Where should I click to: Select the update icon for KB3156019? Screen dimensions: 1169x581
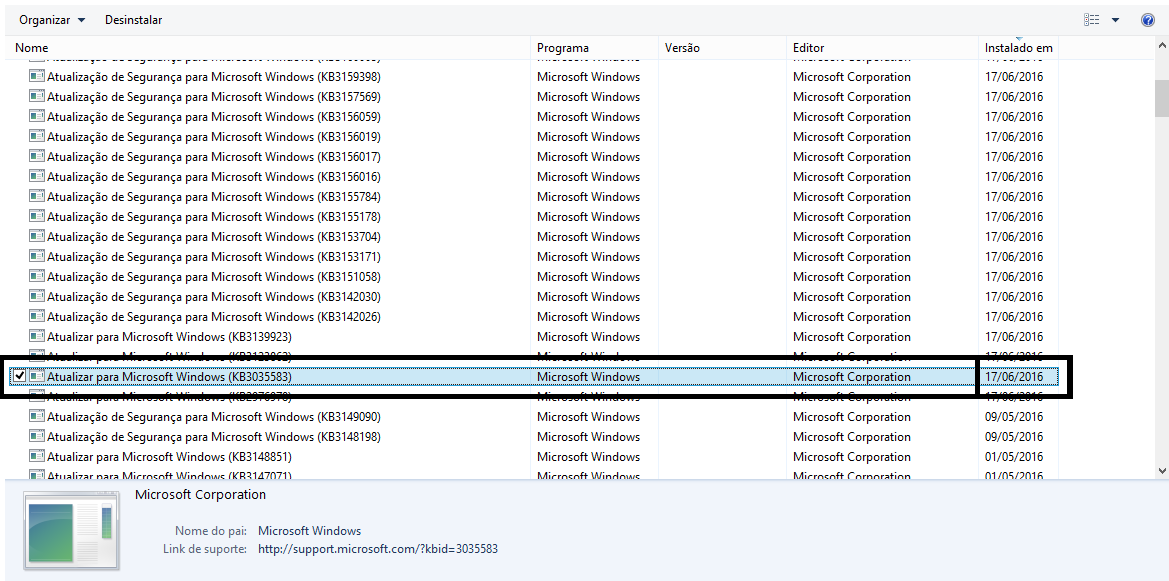click(37, 136)
